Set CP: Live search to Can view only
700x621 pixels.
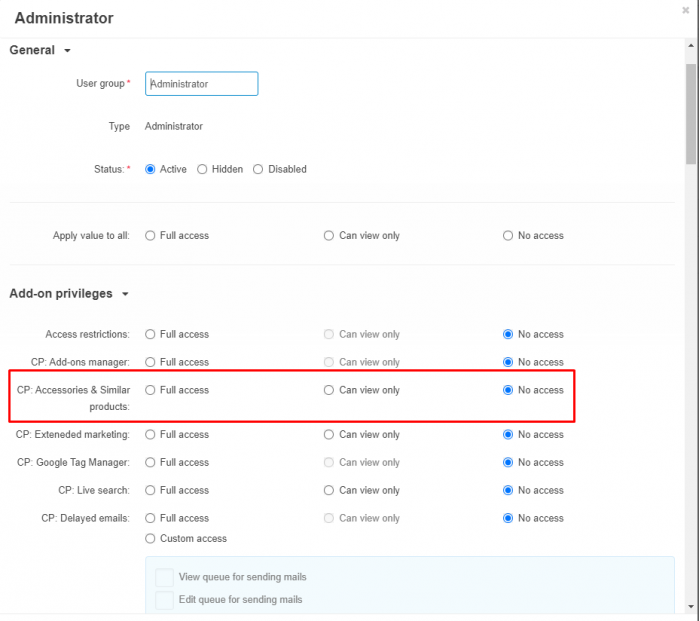click(329, 490)
